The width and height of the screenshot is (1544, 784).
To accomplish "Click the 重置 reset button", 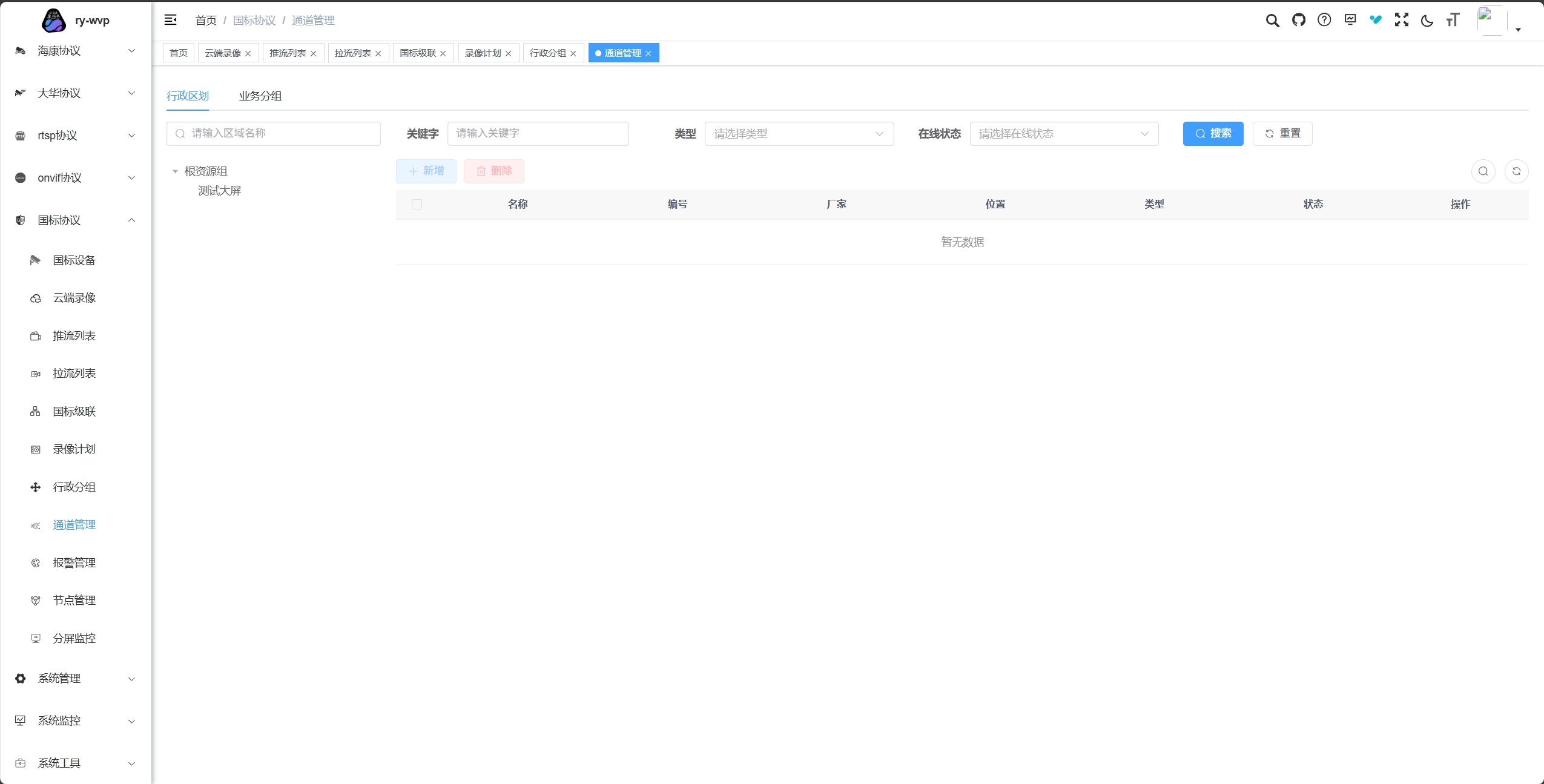I will click(x=1282, y=134).
